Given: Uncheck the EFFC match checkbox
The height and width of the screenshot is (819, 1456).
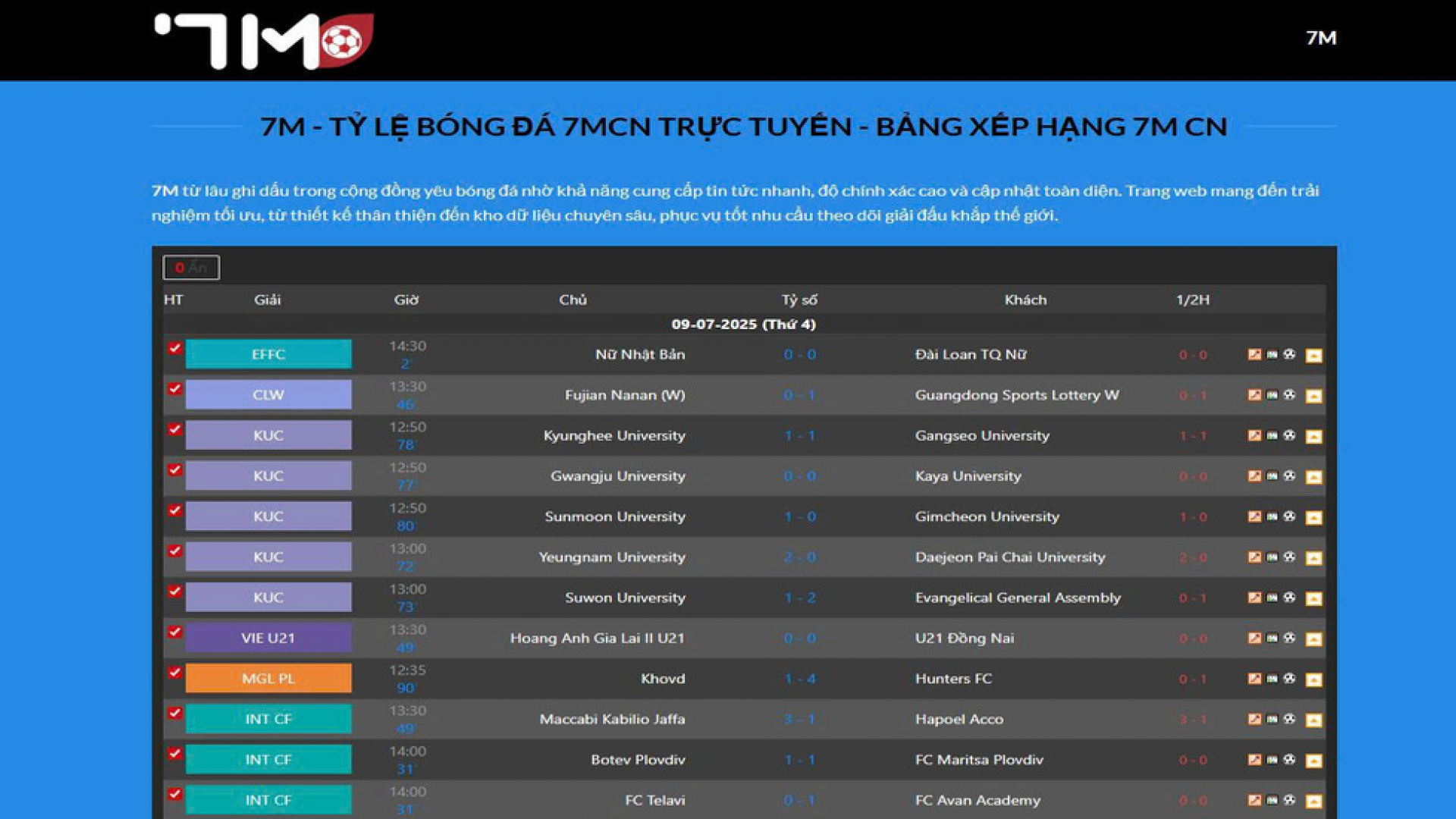Looking at the screenshot, I should pos(174,348).
